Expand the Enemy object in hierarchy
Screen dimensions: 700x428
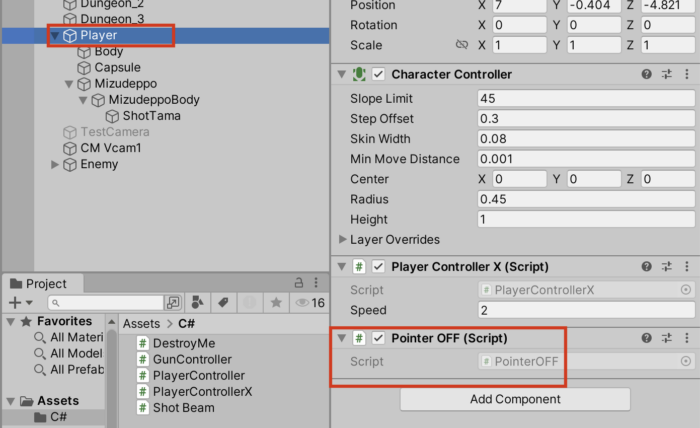(x=55, y=164)
